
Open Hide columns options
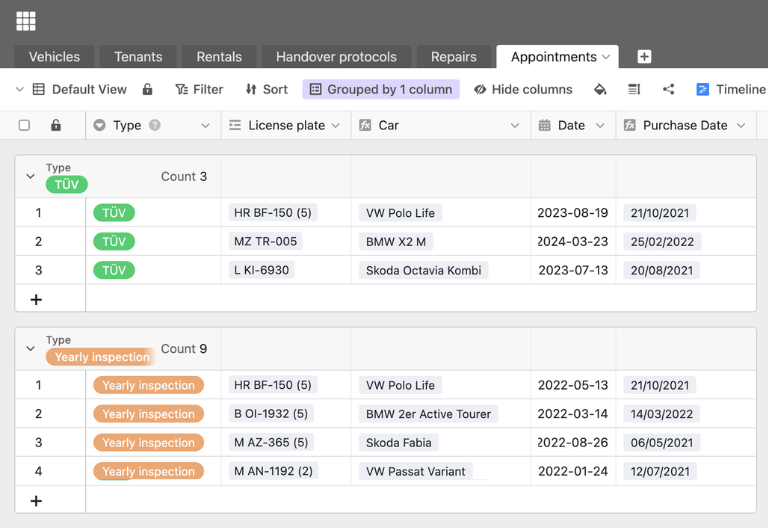pos(523,89)
